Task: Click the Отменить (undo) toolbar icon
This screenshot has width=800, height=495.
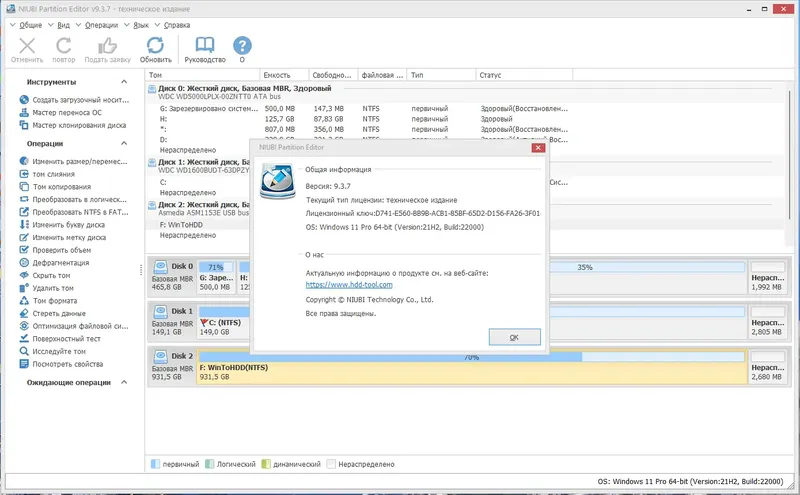Action: 27,46
